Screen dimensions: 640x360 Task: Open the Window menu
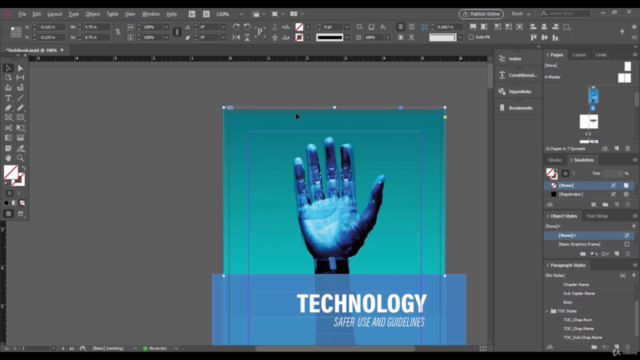coord(151,14)
